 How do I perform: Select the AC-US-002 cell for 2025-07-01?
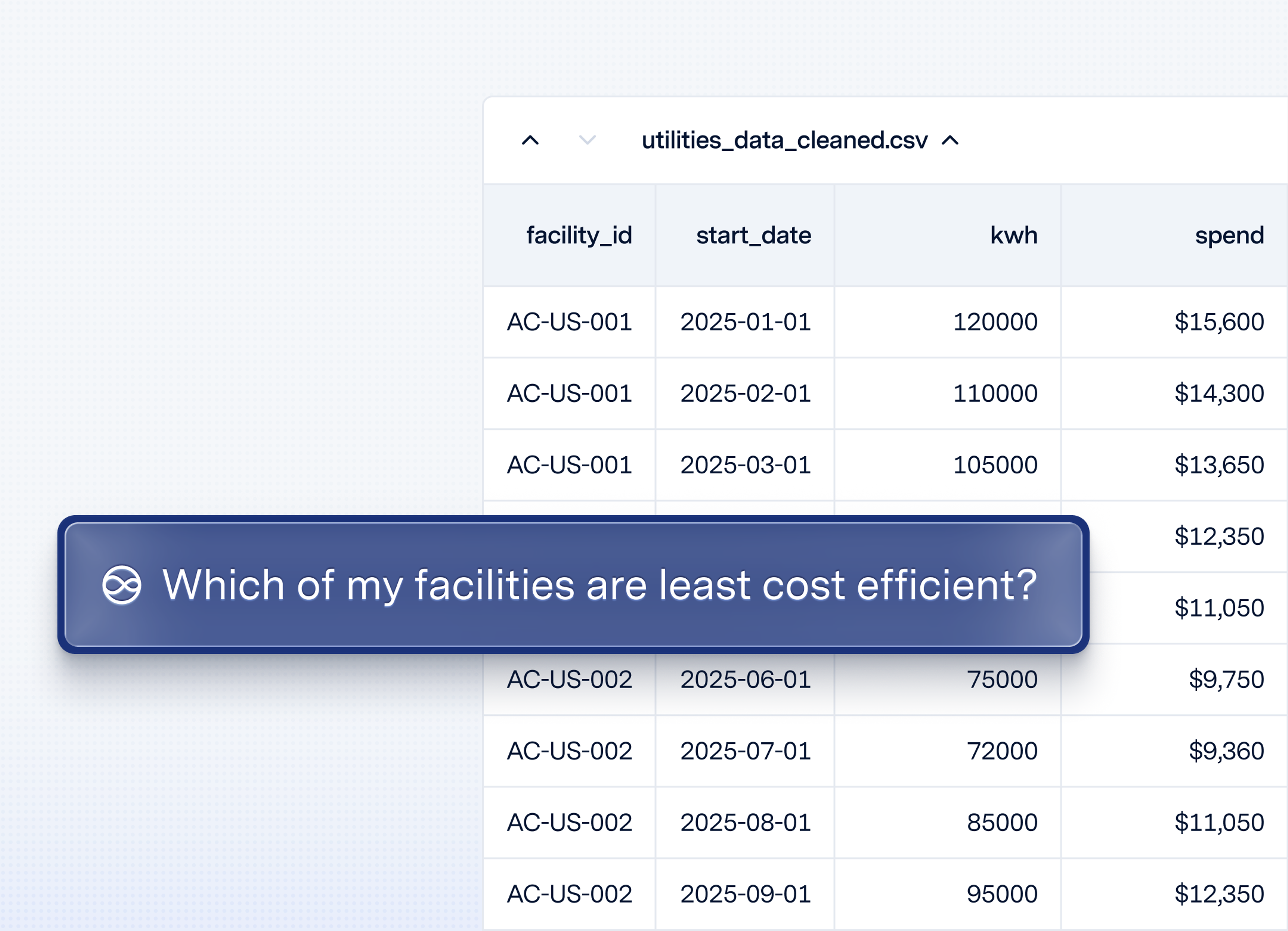569,751
